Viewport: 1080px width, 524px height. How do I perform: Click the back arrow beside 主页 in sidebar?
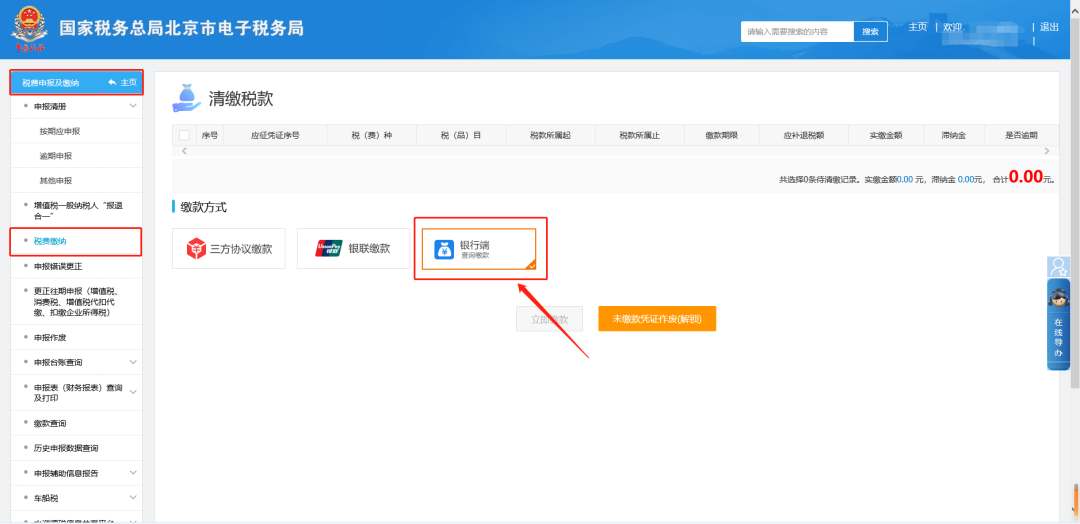(112, 82)
